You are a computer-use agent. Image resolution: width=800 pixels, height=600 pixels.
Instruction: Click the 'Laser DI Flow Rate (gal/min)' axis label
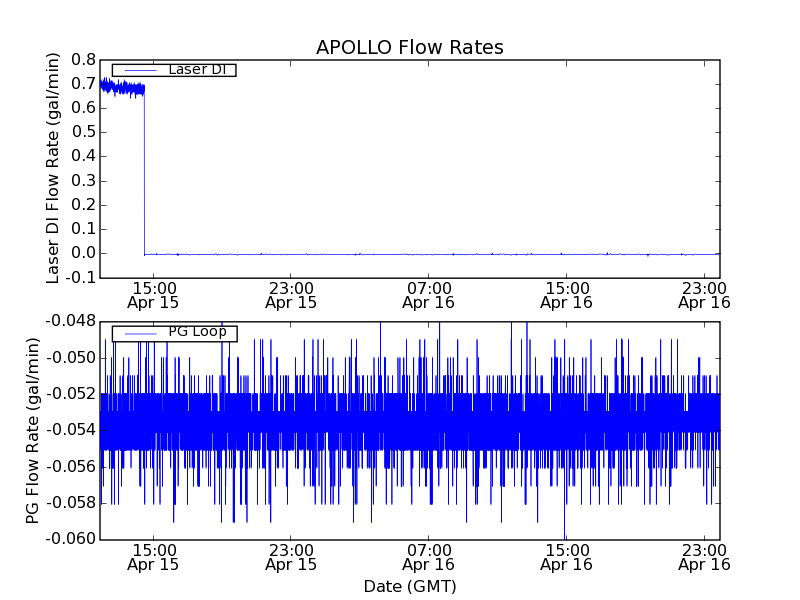(x=54, y=167)
